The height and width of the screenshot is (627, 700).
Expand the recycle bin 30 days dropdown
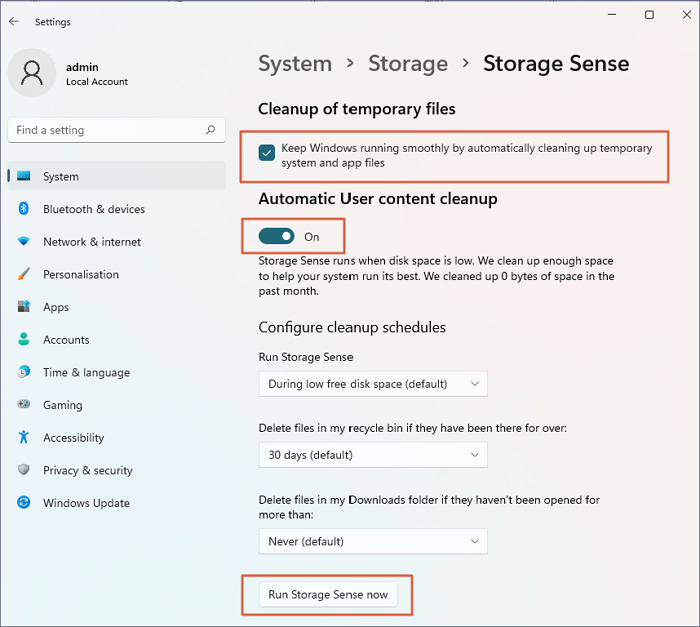click(x=373, y=455)
